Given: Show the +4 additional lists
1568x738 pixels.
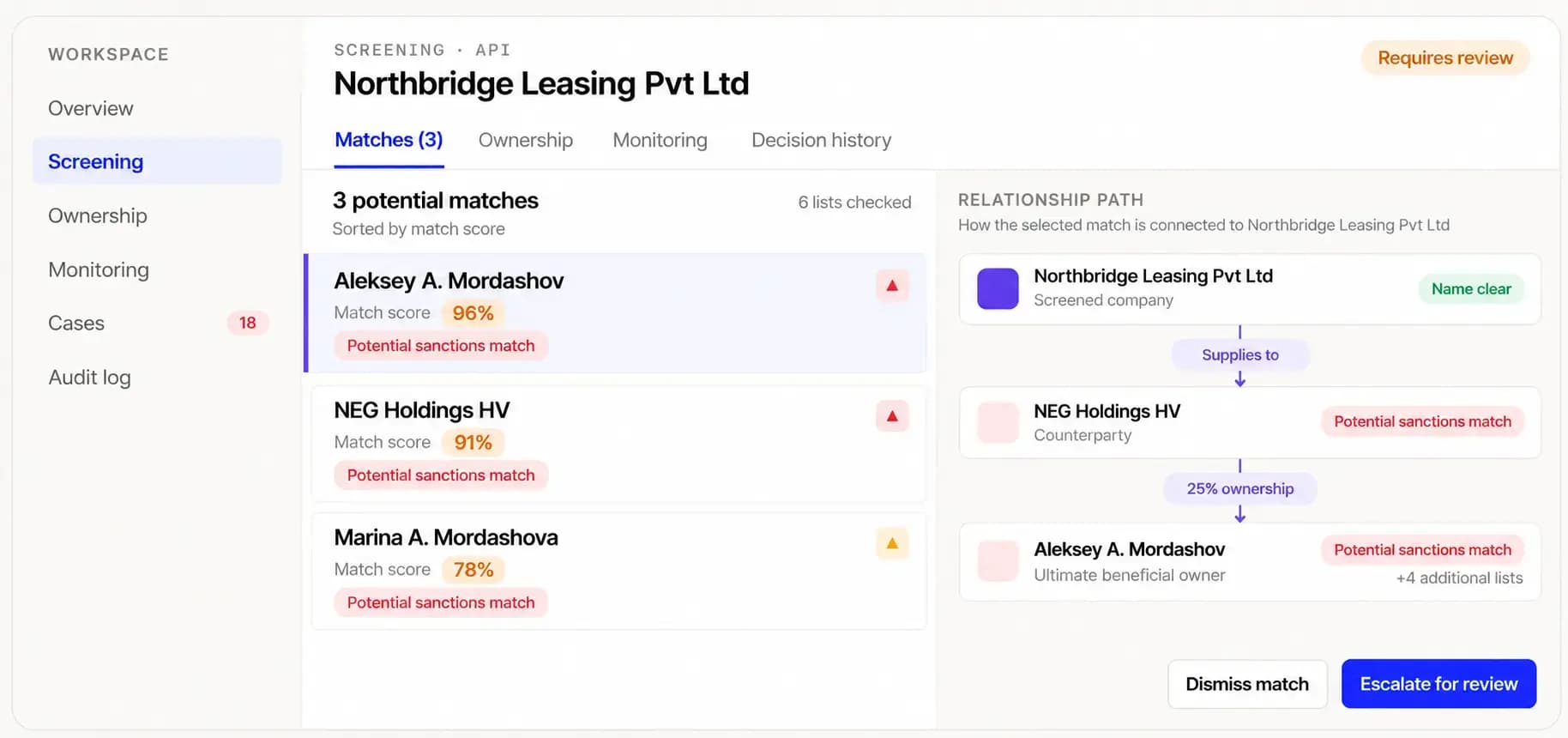Looking at the screenshot, I should tap(1459, 578).
